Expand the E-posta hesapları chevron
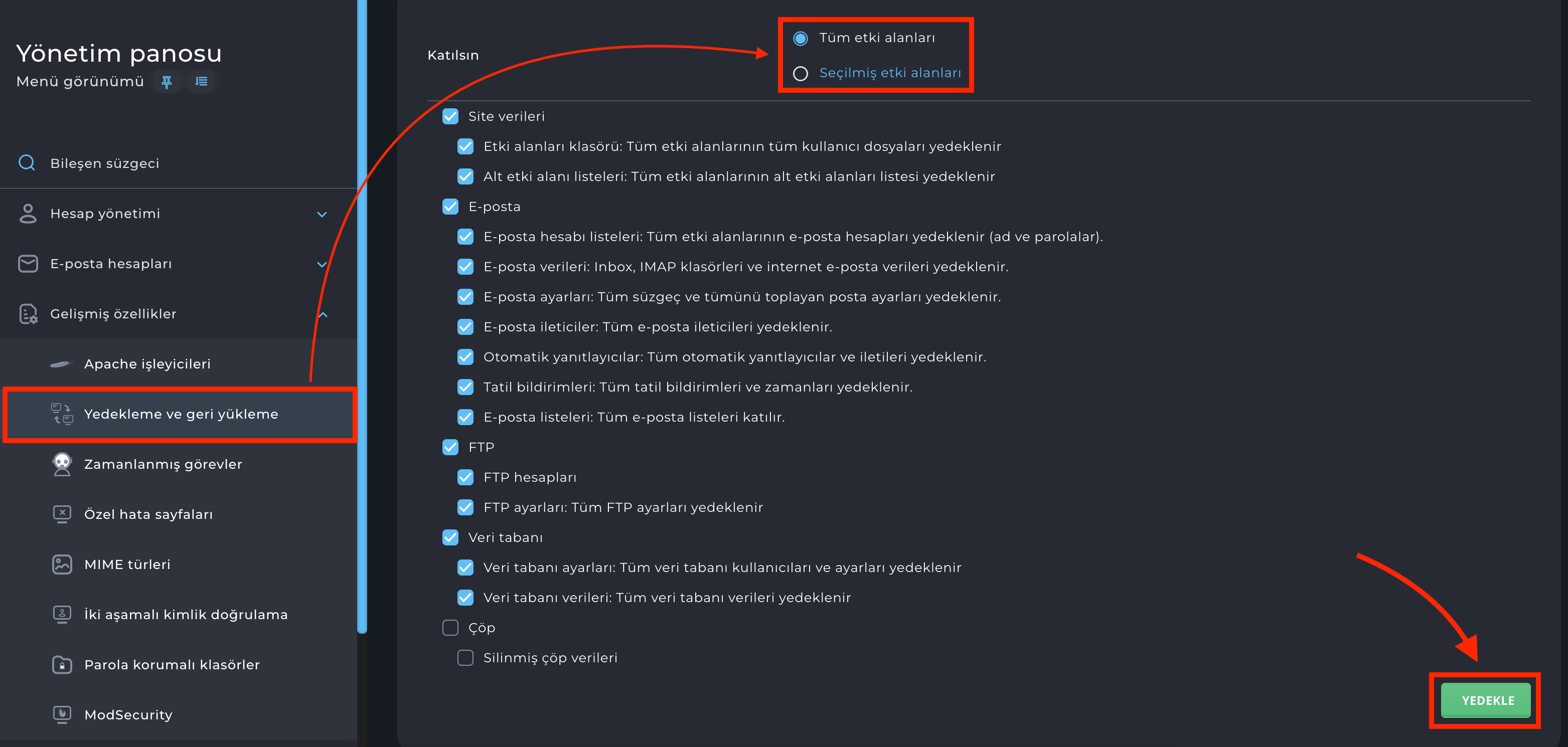 tap(322, 264)
